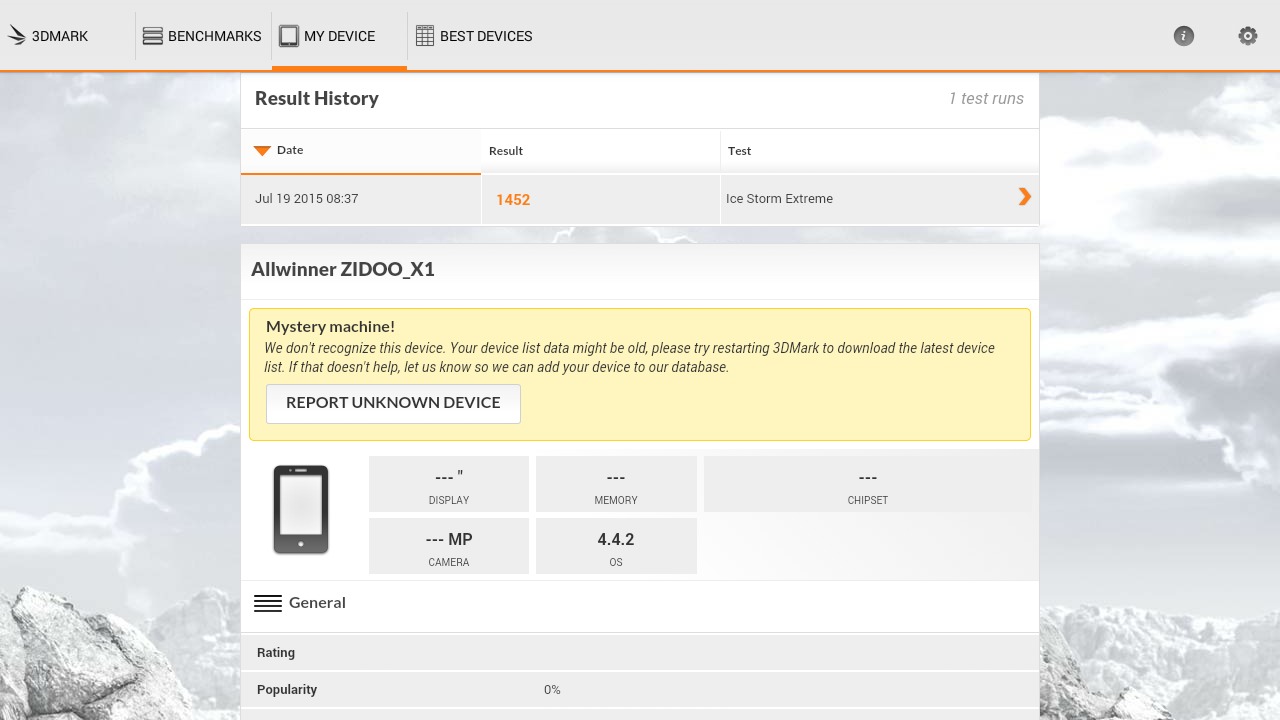Select the OS 4.4.2 tile
Screen dimensions: 1280x720
tap(616, 546)
